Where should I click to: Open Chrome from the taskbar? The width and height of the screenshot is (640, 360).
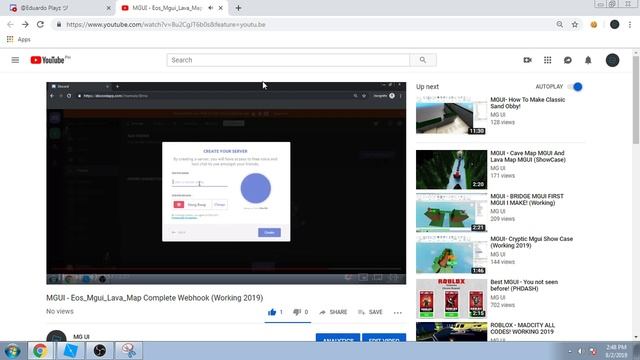click(x=40, y=351)
